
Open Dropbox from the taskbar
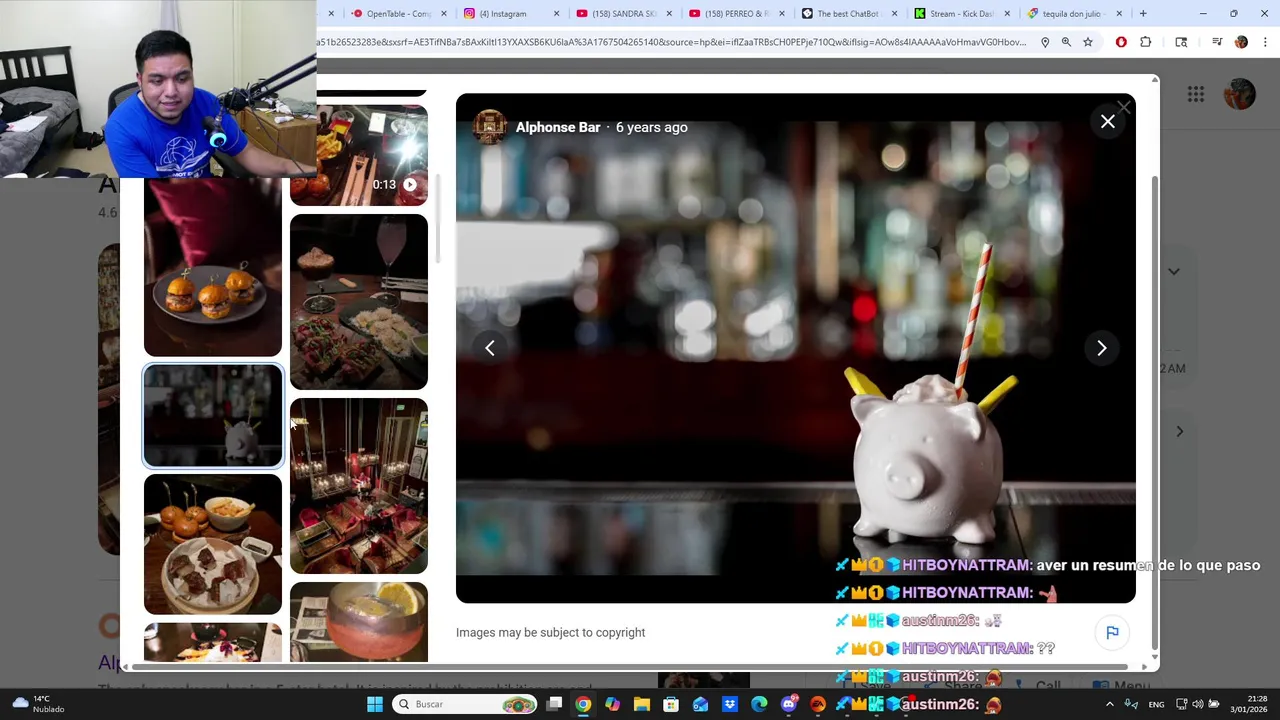point(730,704)
